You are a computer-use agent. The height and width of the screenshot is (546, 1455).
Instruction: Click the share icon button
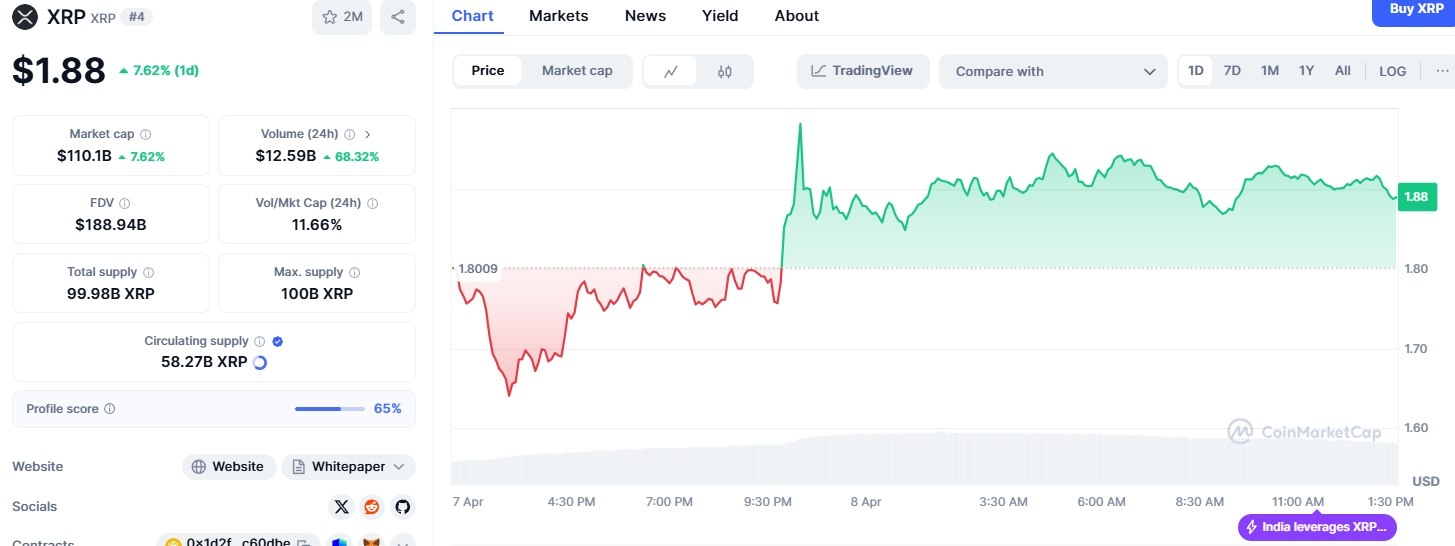point(398,17)
